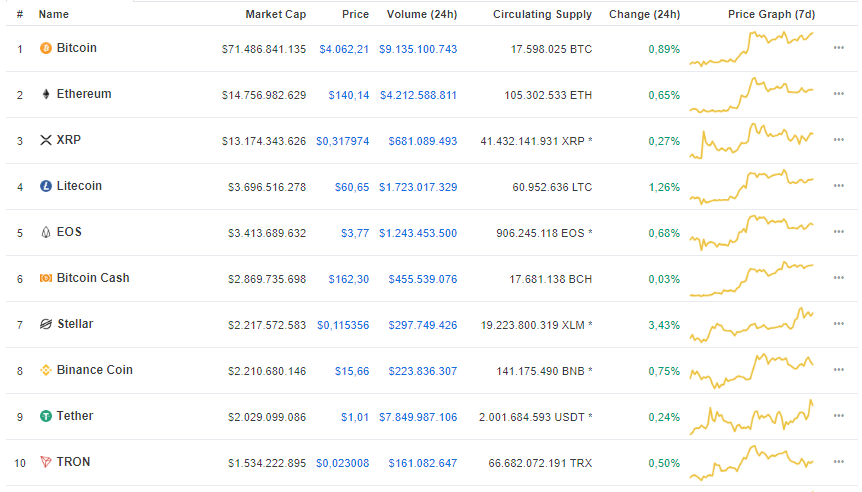Open the three-dot menu for Stellar row
Image resolution: width=862 pixels, height=492 pixels.
pos(838,324)
